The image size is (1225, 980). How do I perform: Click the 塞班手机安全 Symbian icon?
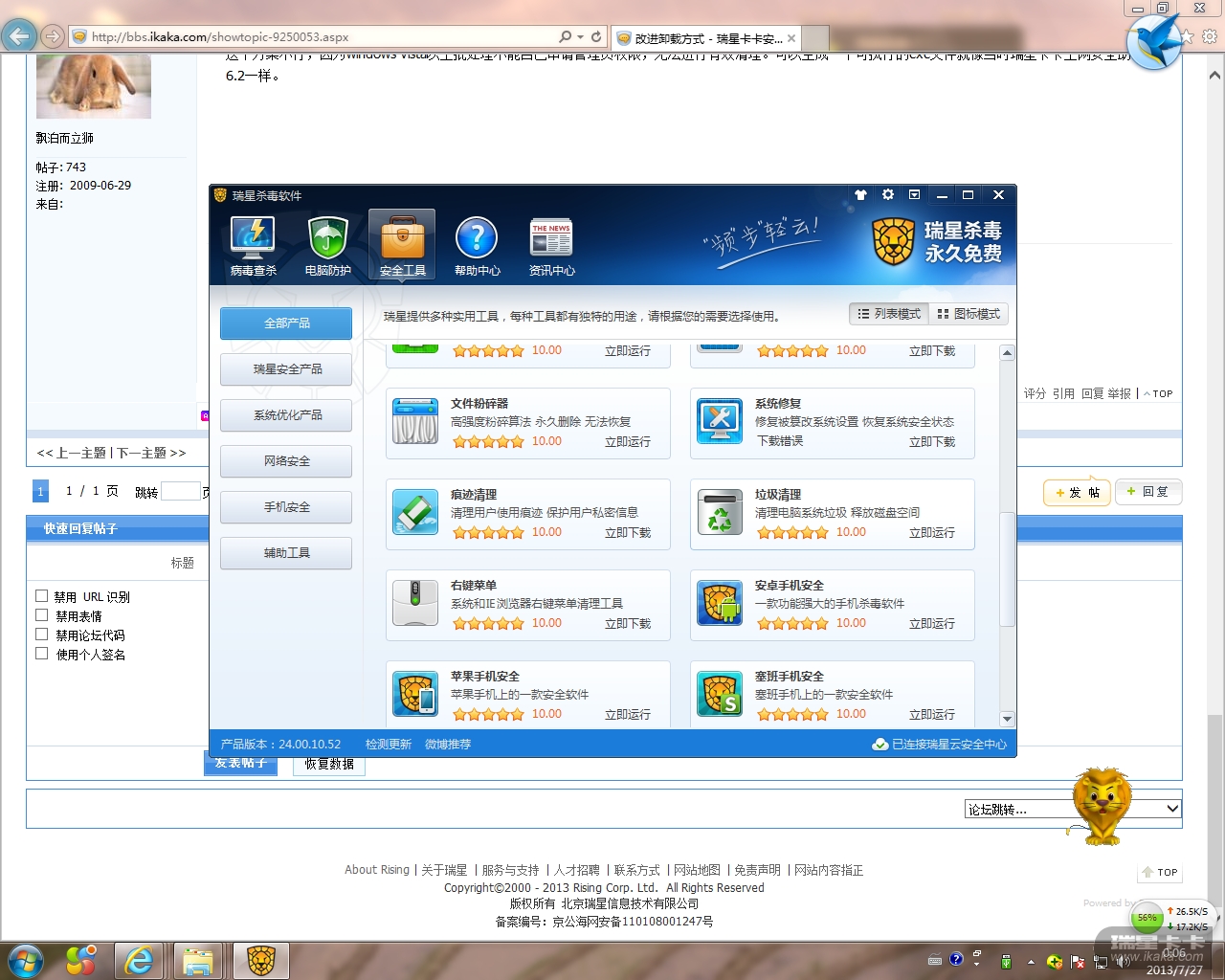[720, 695]
